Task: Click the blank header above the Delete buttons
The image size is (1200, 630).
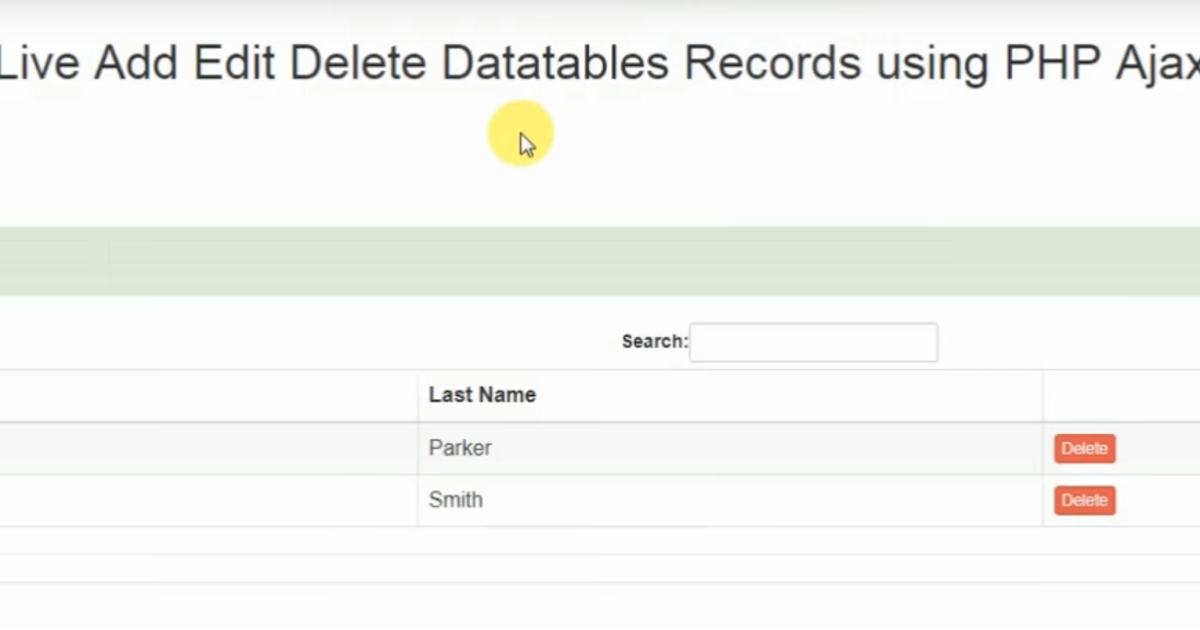Action: [x=1121, y=395]
